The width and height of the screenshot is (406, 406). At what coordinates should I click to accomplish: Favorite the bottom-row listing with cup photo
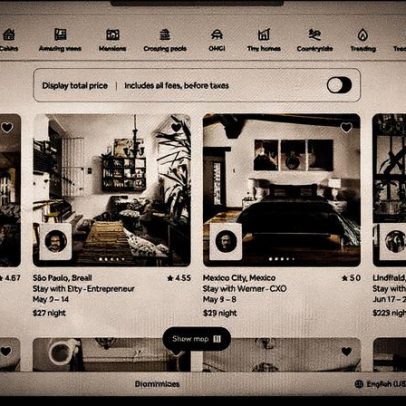pos(176,351)
